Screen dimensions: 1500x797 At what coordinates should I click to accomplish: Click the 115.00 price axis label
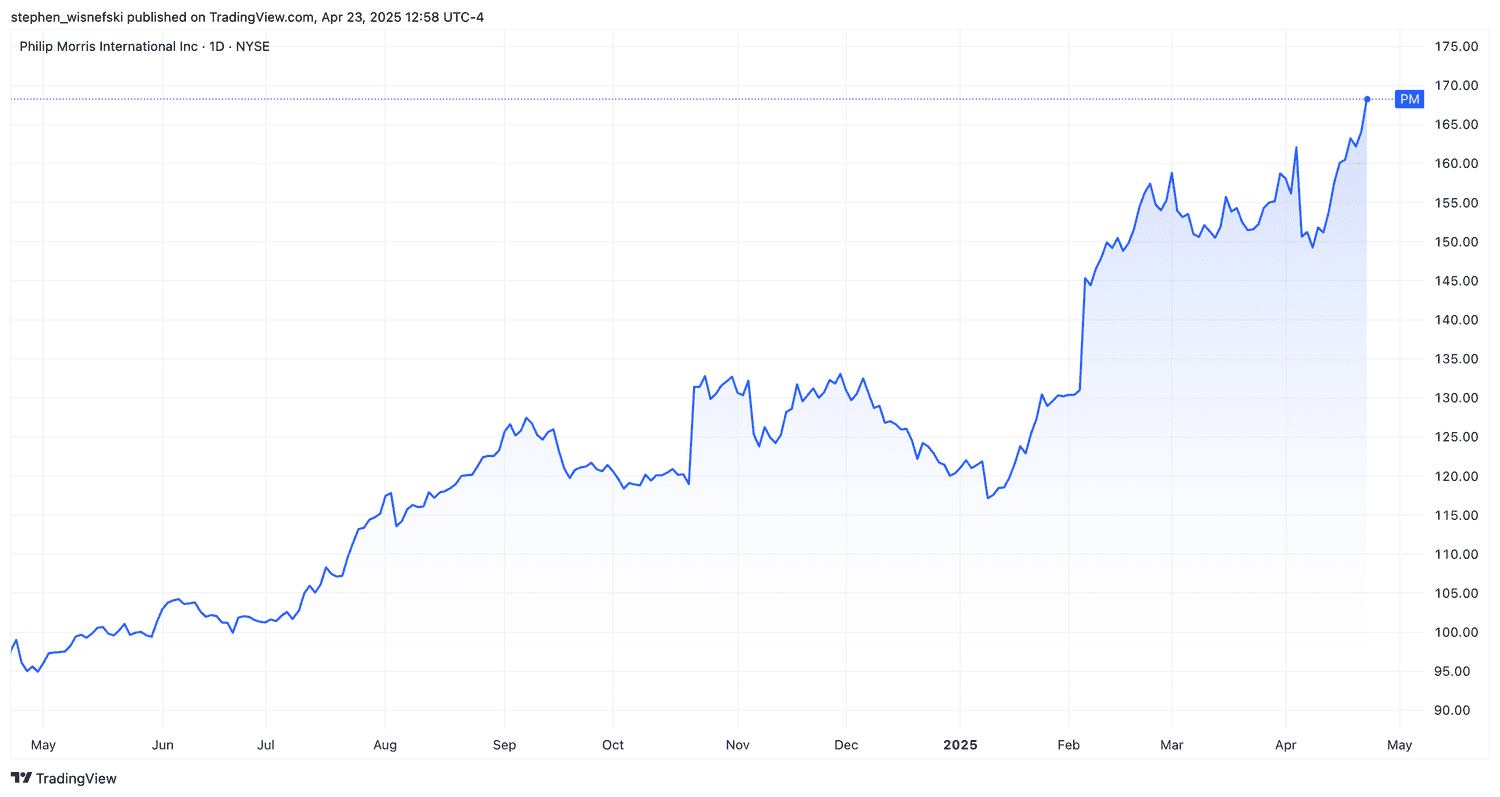click(x=1454, y=515)
